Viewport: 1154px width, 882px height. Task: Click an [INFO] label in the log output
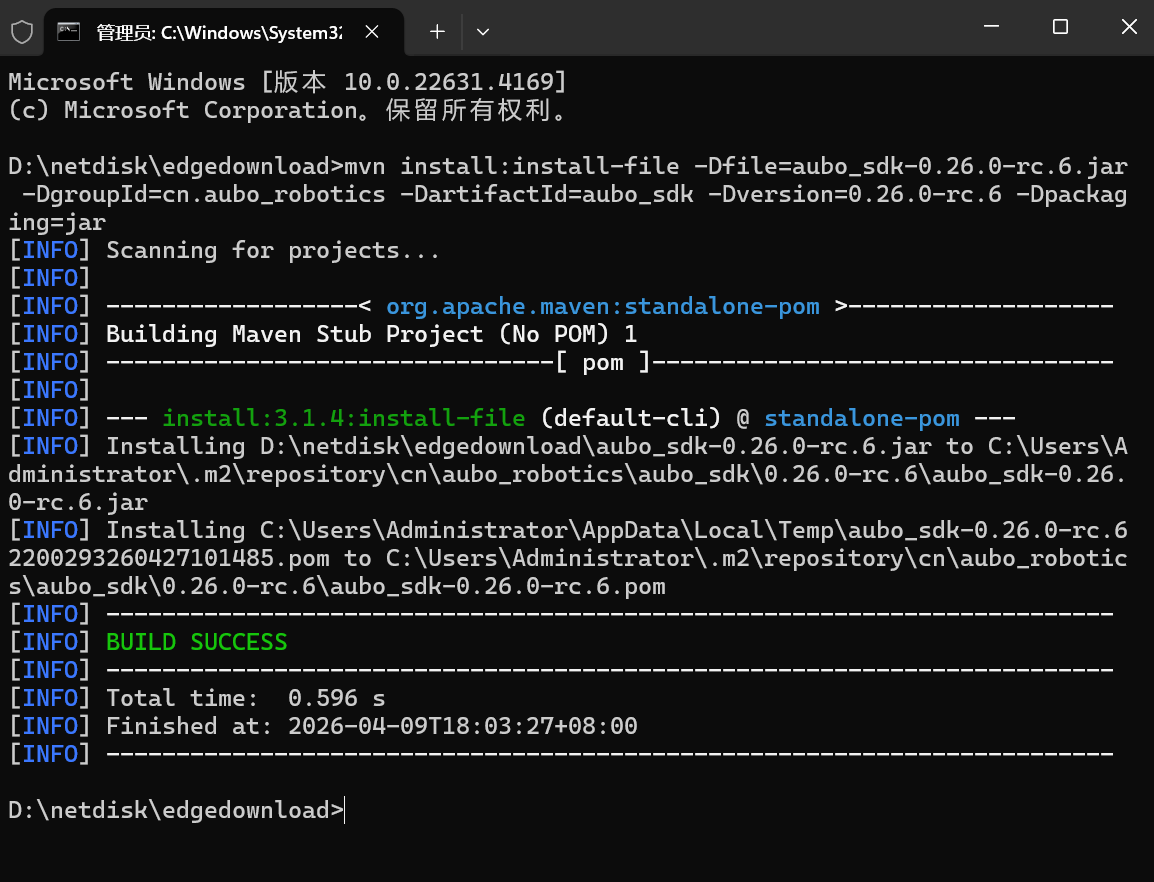tap(50, 249)
